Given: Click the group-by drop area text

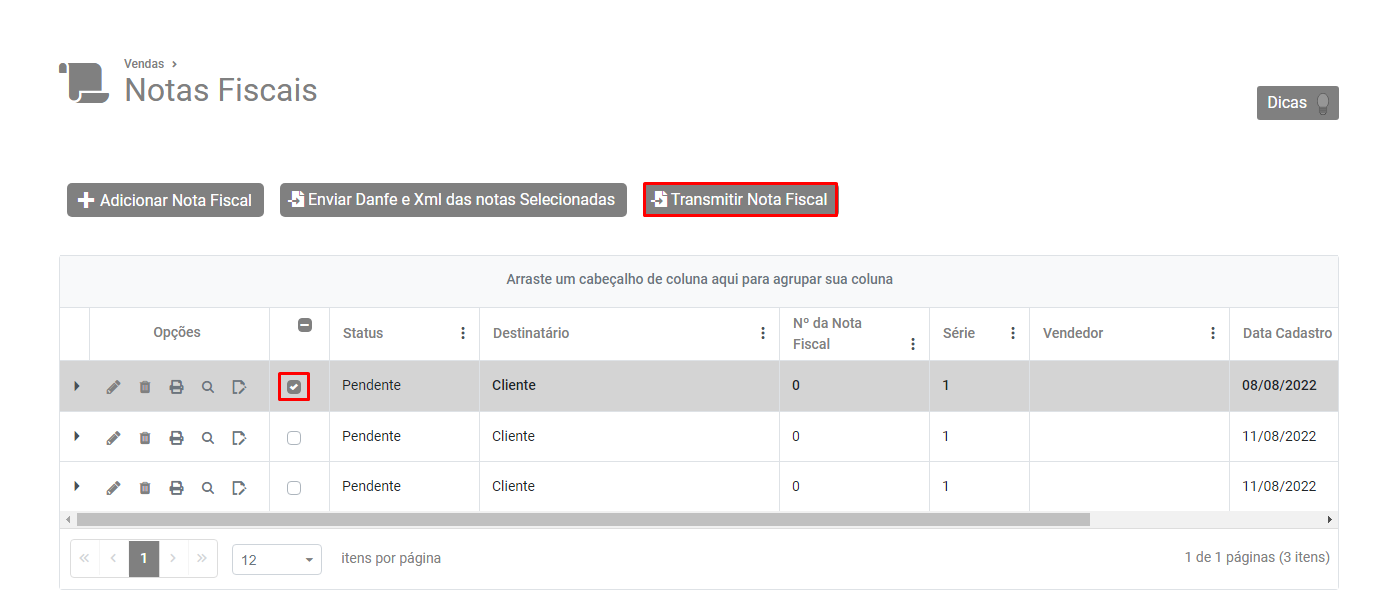Looking at the screenshot, I should 699,279.
